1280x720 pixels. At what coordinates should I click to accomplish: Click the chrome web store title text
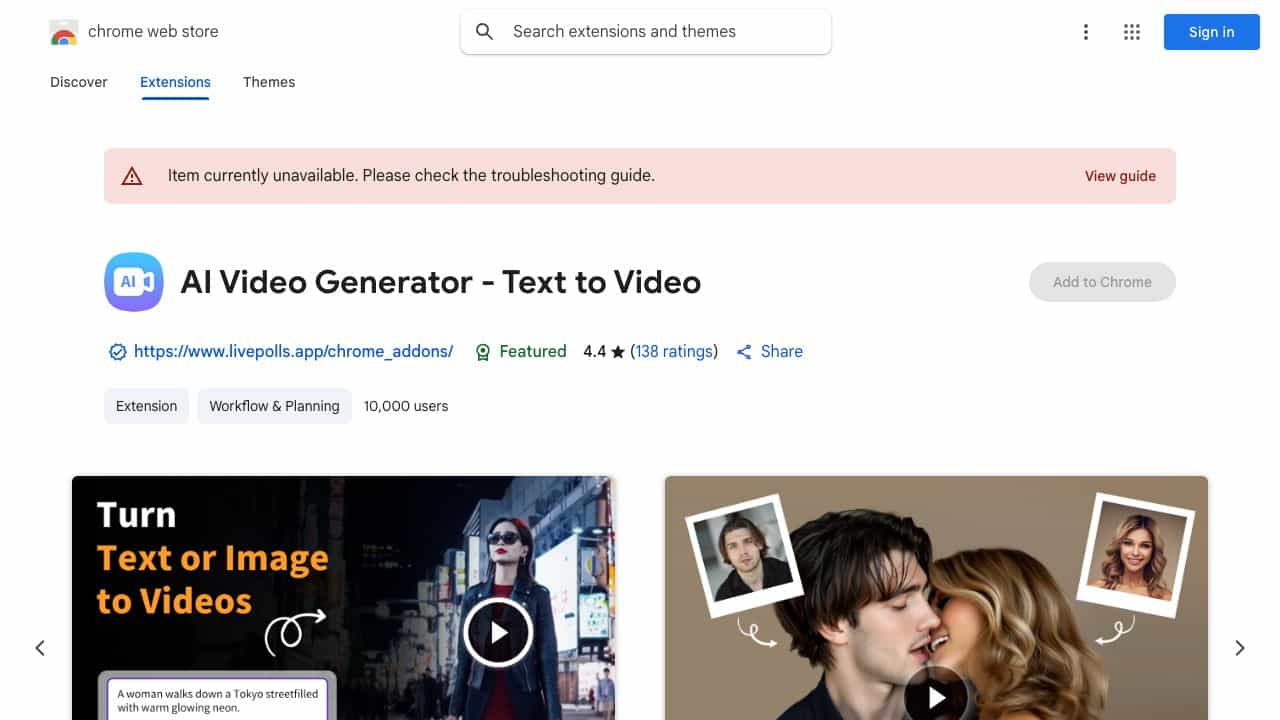153,32
